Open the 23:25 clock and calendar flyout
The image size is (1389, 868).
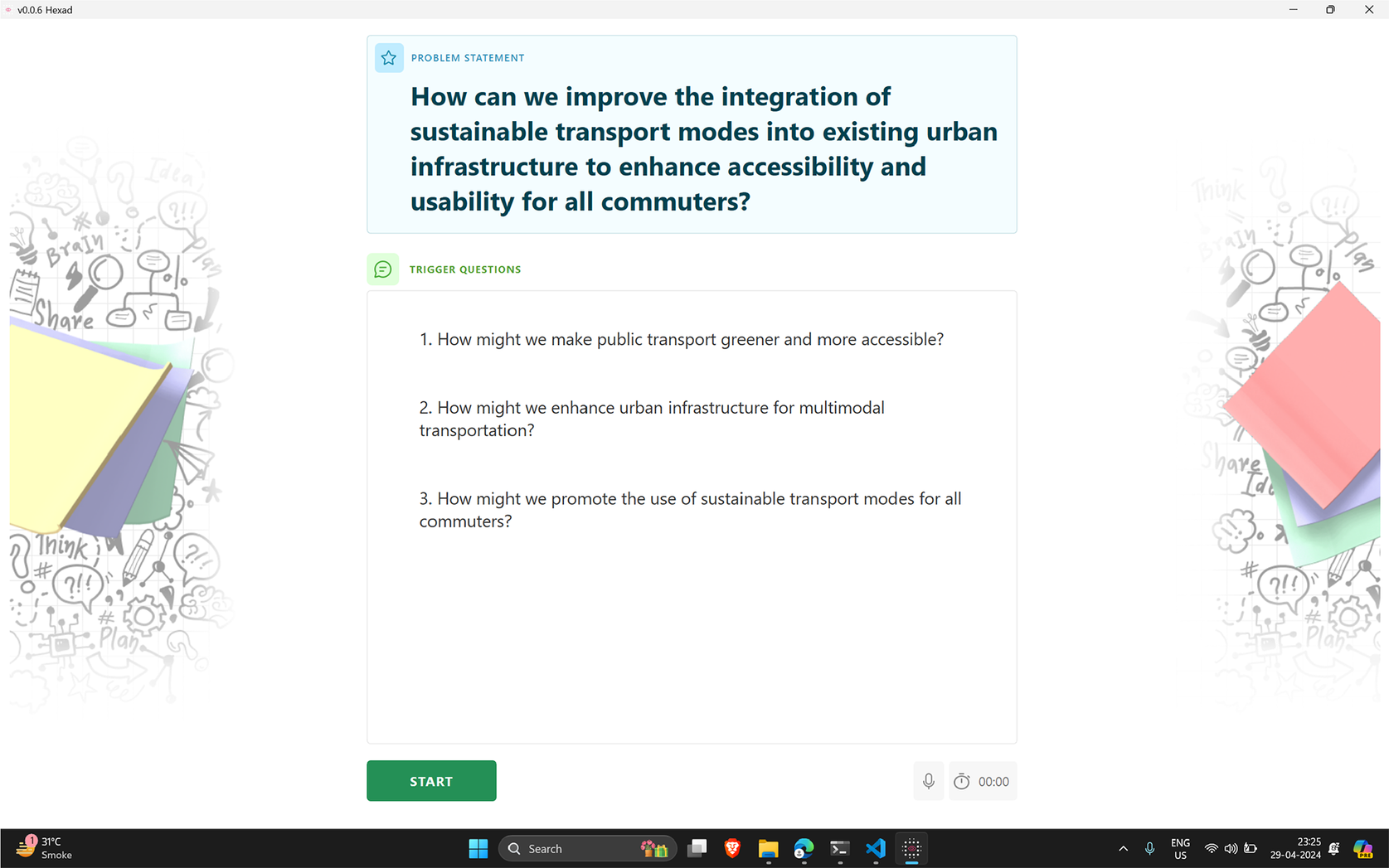pos(1295,848)
